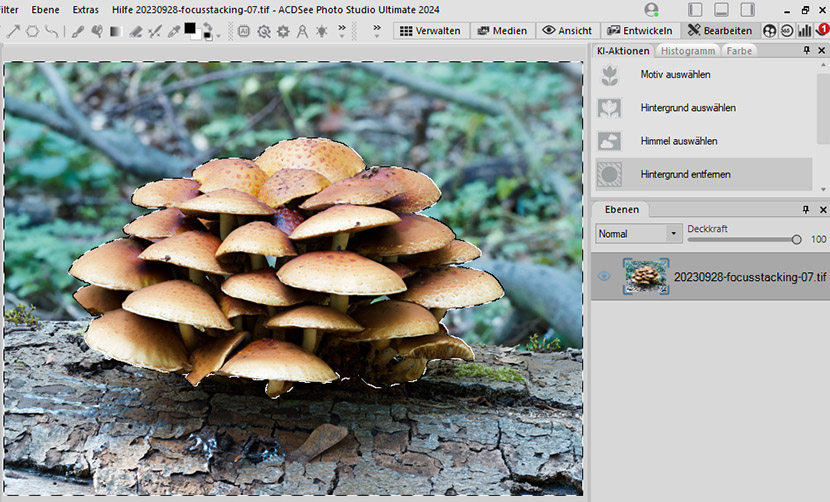Select the polygon selection tool
Image resolution: width=830 pixels, height=502 pixels.
(x=33, y=31)
